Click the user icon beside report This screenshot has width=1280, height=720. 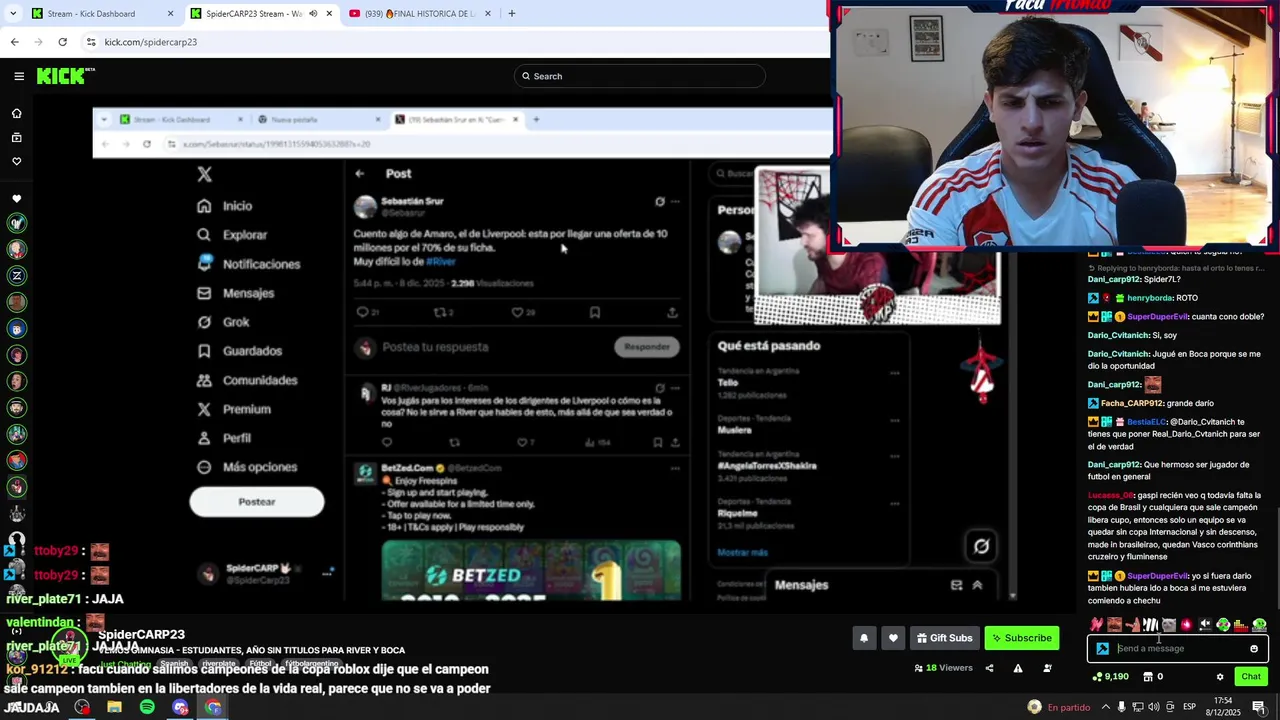pyautogui.click(x=1047, y=668)
